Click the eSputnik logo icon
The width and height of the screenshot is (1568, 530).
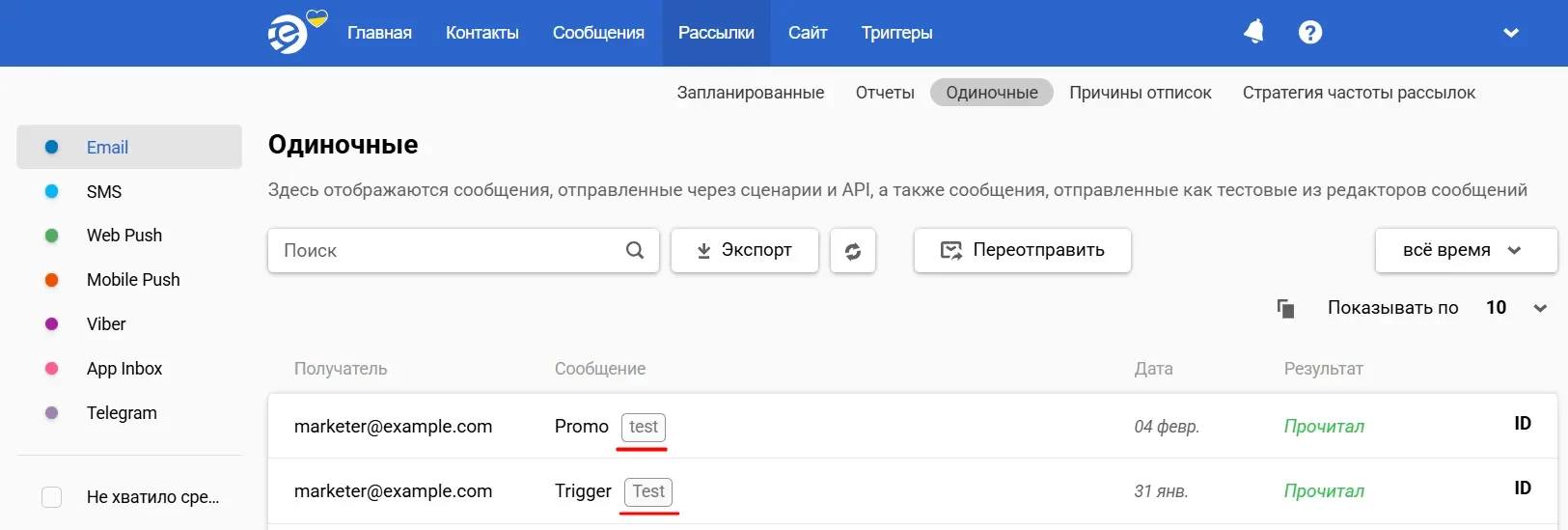click(x=288, y=34)
